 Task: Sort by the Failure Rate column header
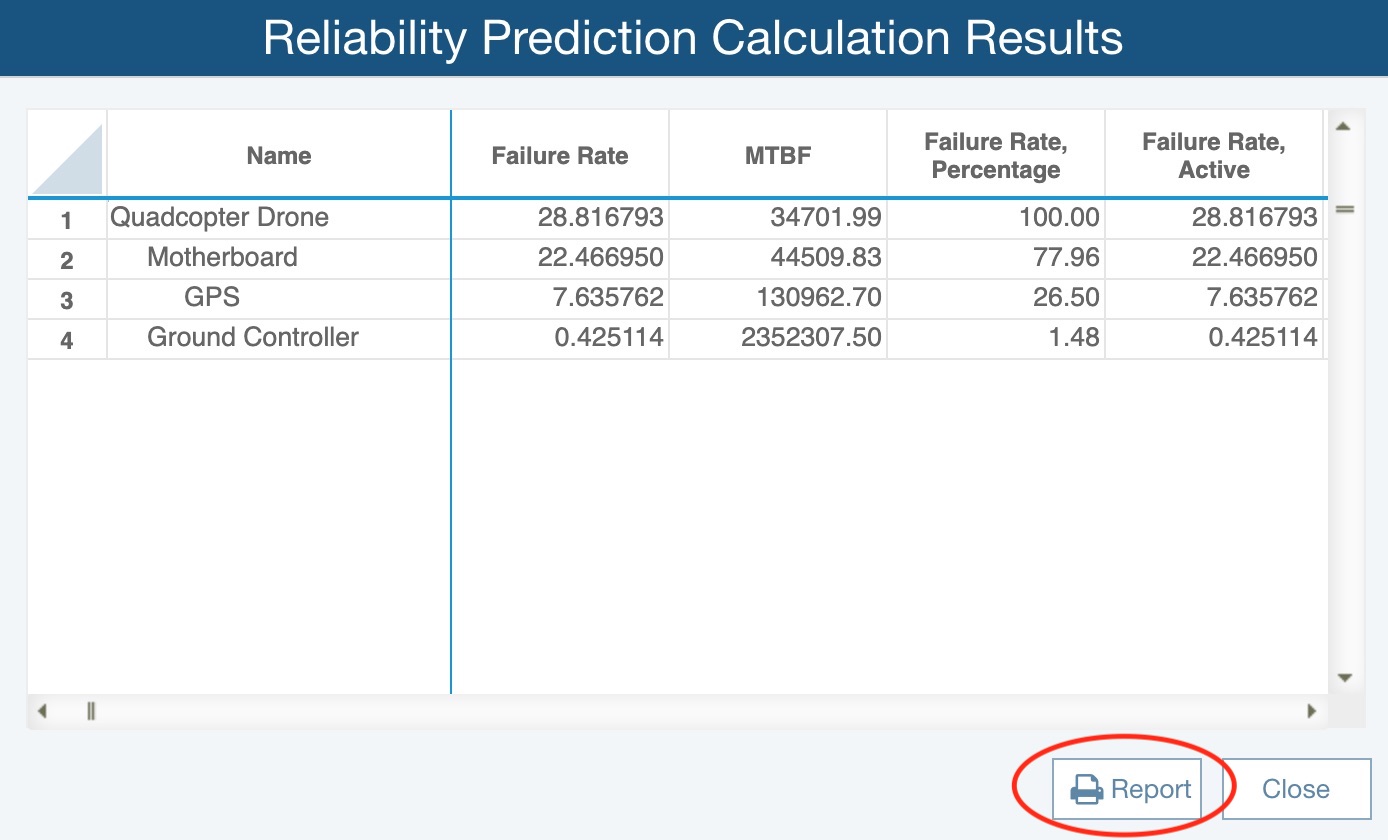coord(560,155)
